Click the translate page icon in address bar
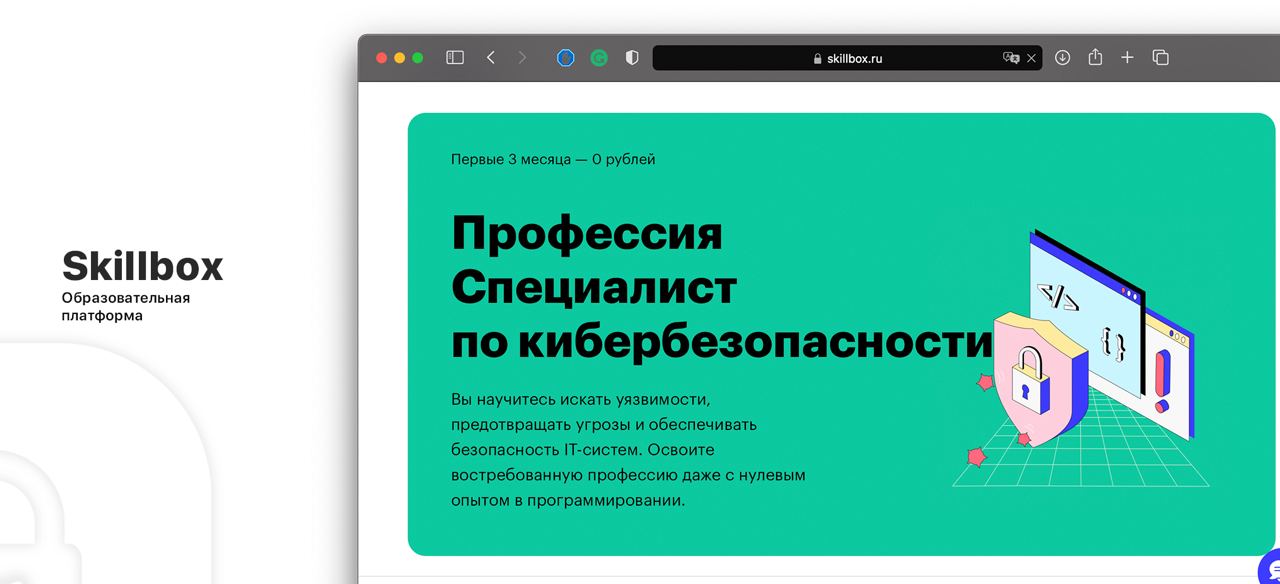Image resolution: width=1280 pixels, height=584 pixels. (1011, 58)
